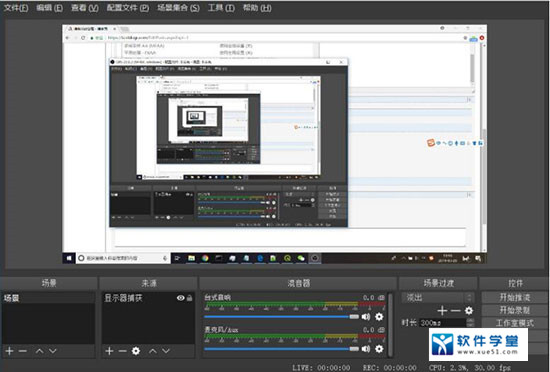Open the 场景集合 menu
The image size is (550, 372).
tap(178, 8)
